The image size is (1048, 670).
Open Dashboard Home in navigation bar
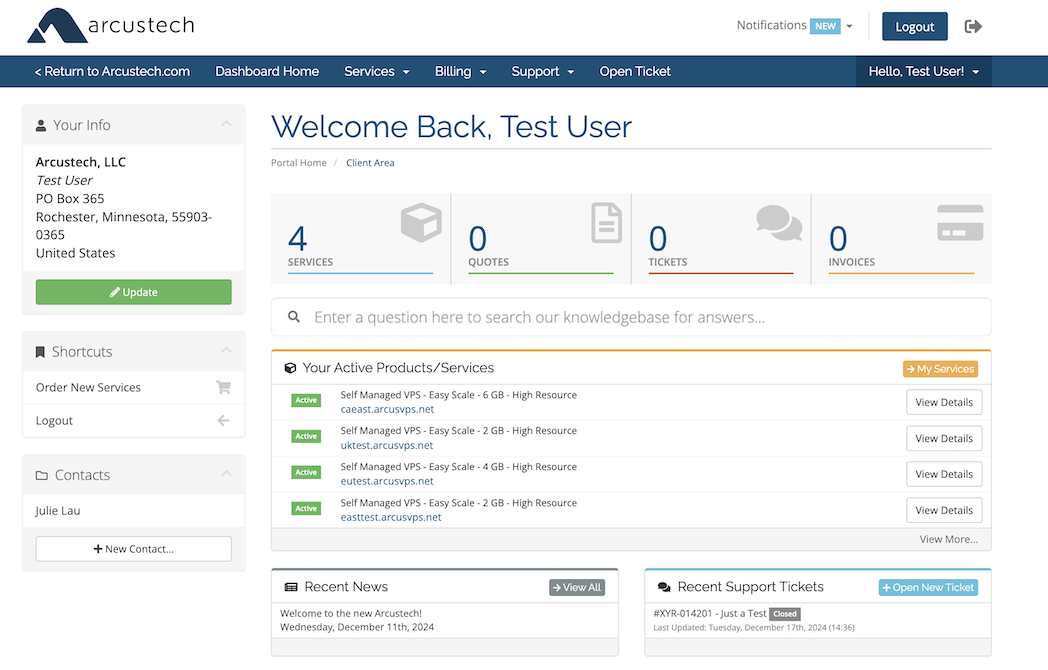point(267,72)
